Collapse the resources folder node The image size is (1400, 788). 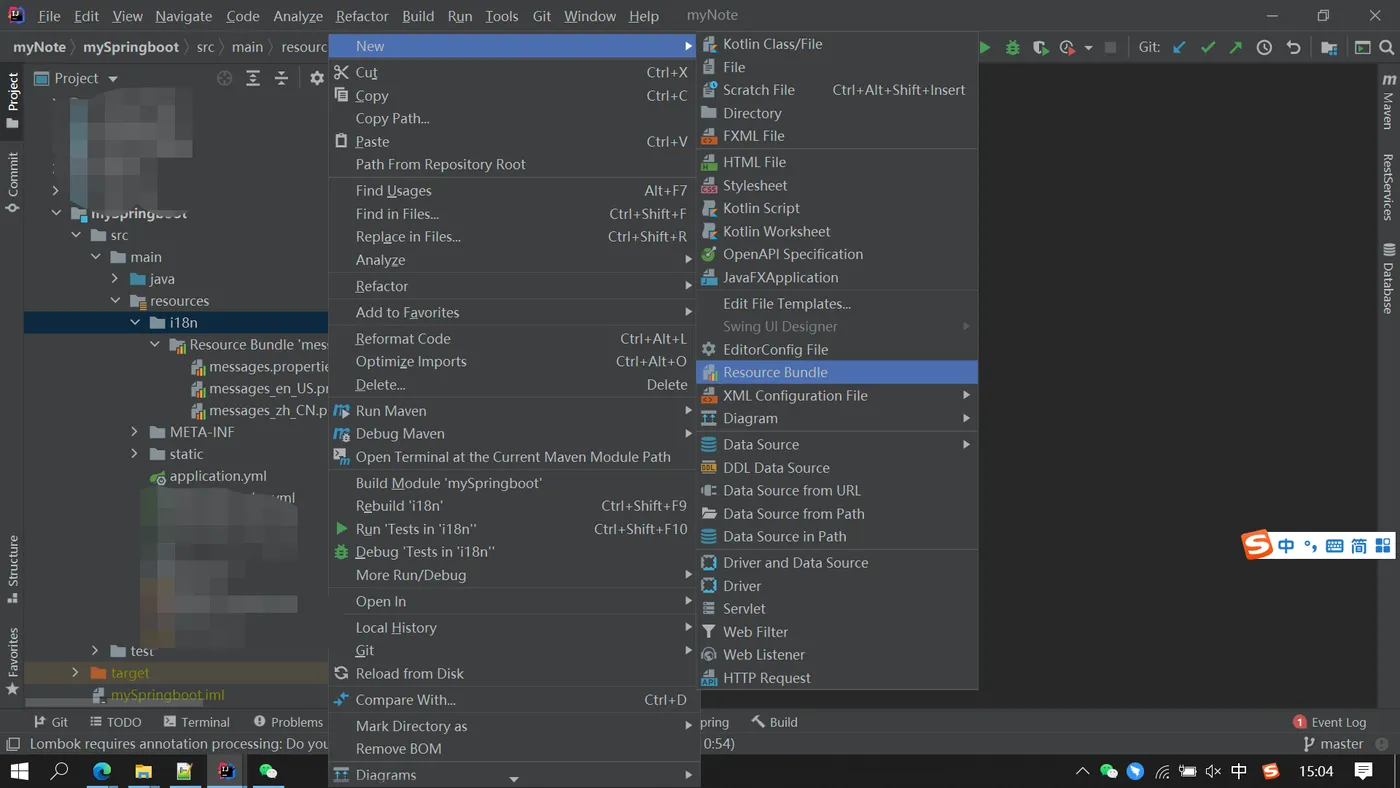click(x=115, y=301)
